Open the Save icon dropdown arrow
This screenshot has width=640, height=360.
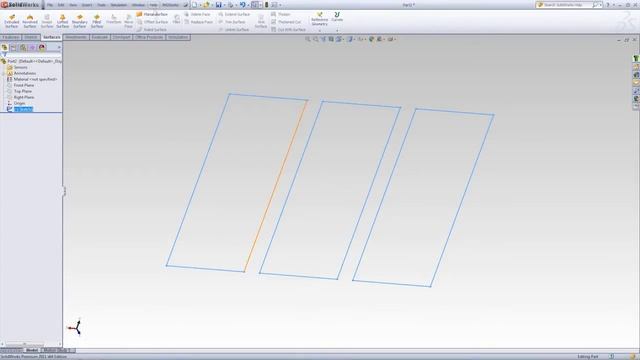(224, 5)
